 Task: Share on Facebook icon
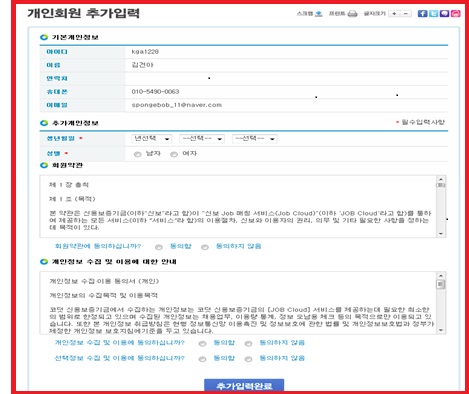422,13
